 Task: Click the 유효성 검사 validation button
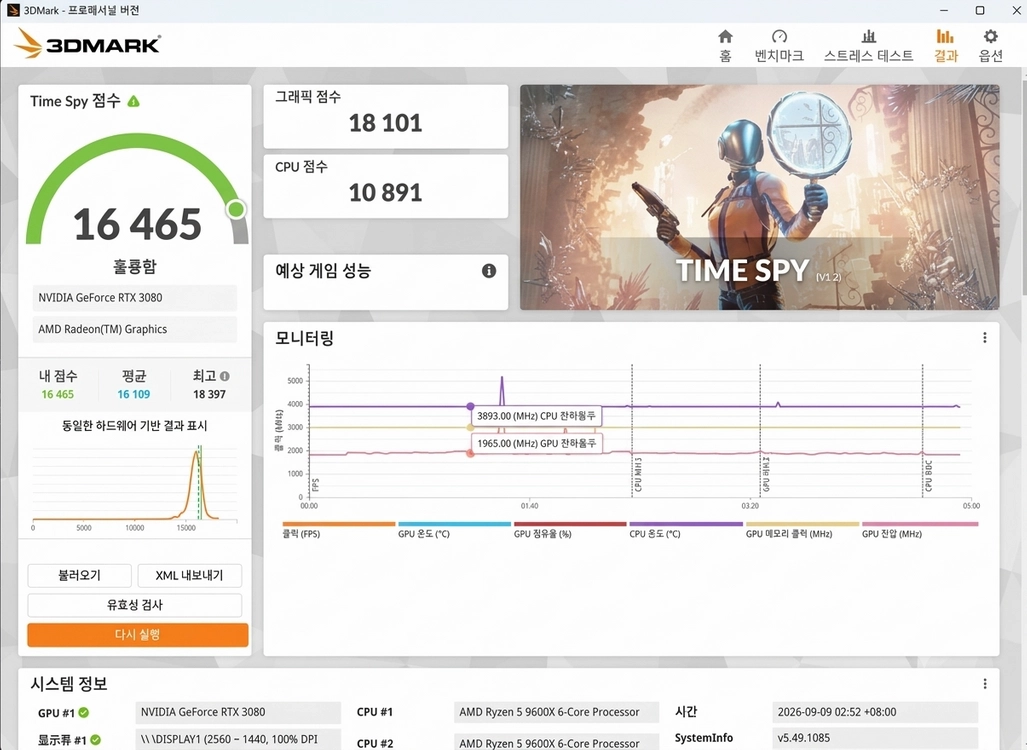click(x=134, y=605)
